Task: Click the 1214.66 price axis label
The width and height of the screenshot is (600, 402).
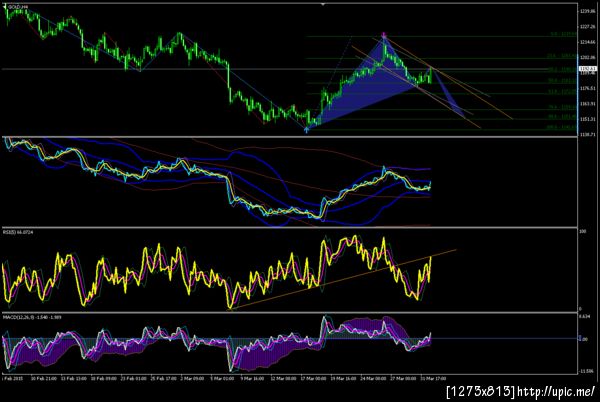Action: (587, 42)
